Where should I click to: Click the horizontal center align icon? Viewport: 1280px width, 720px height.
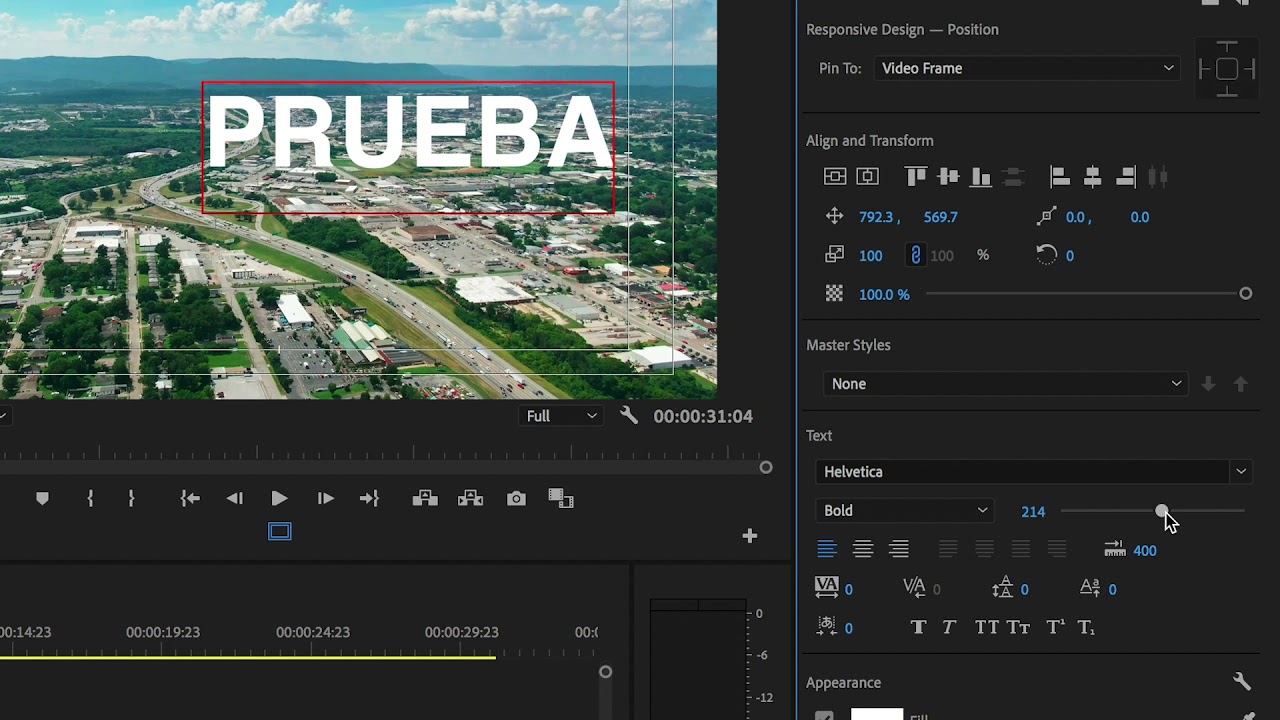(867, 177)
